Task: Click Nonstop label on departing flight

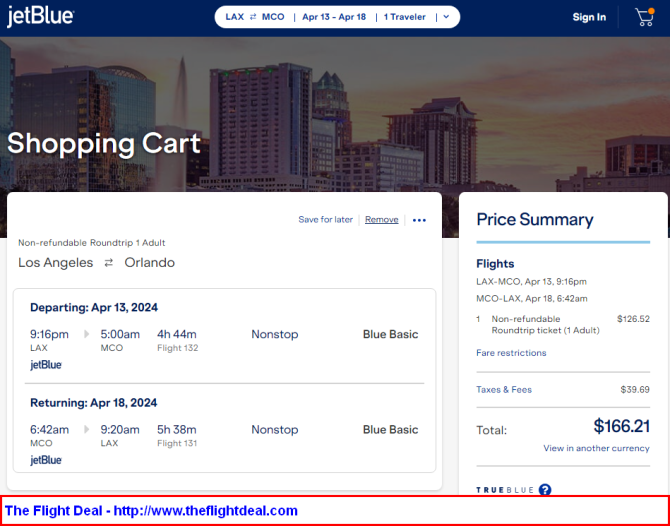Action: tap(275, 334)
